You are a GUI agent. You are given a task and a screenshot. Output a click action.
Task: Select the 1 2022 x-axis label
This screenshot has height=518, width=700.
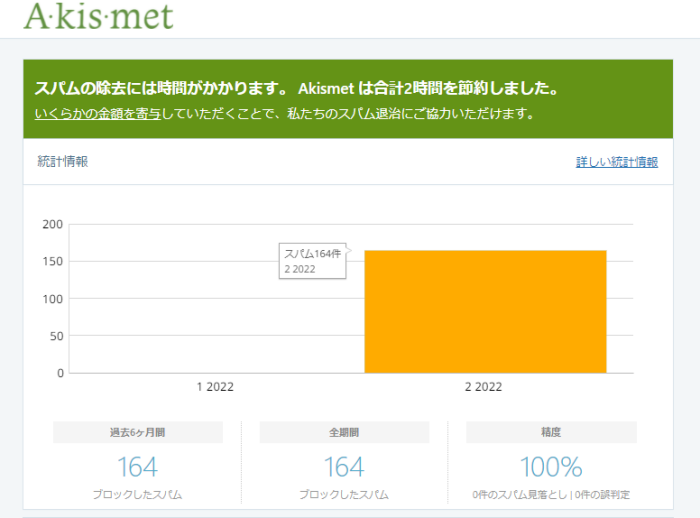pos(214,387)
